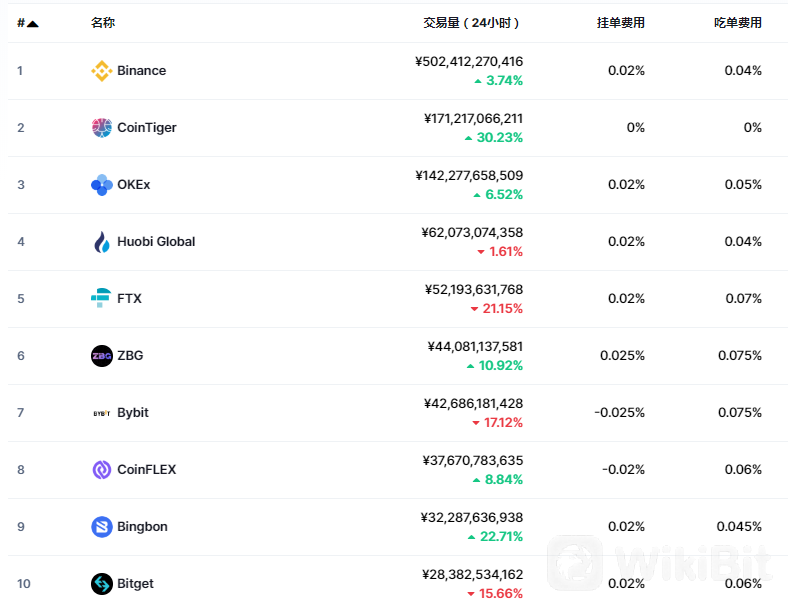This screenshot has height=611, width=788.
Task: Click the Bybit logo icon
Action: coord(101,413)
